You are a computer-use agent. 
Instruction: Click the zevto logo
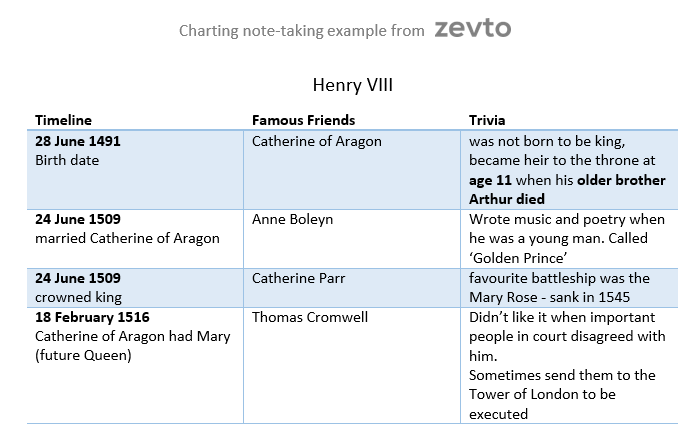click(x=473, y=28)
